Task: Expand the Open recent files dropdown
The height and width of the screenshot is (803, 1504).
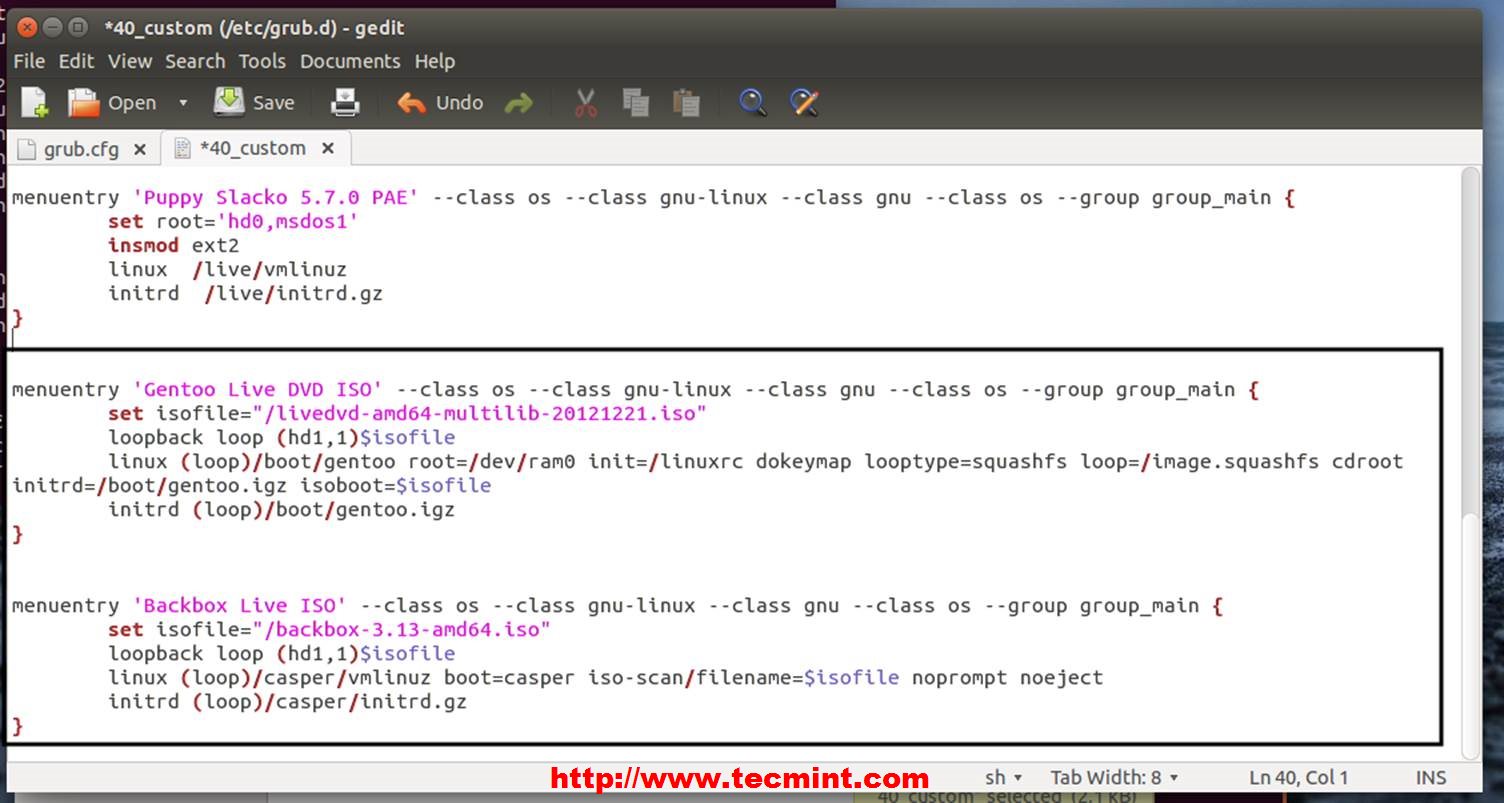Action: click(x=183, y=102)
